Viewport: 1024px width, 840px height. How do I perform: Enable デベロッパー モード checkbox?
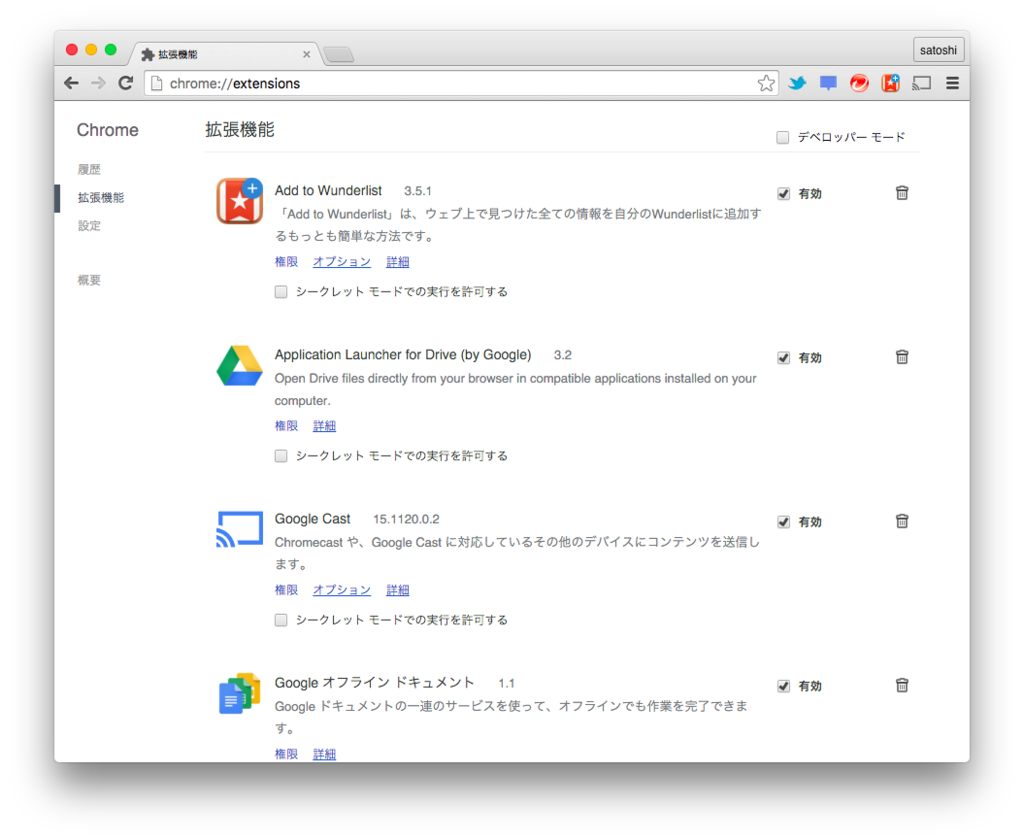[x=782, y=137]
